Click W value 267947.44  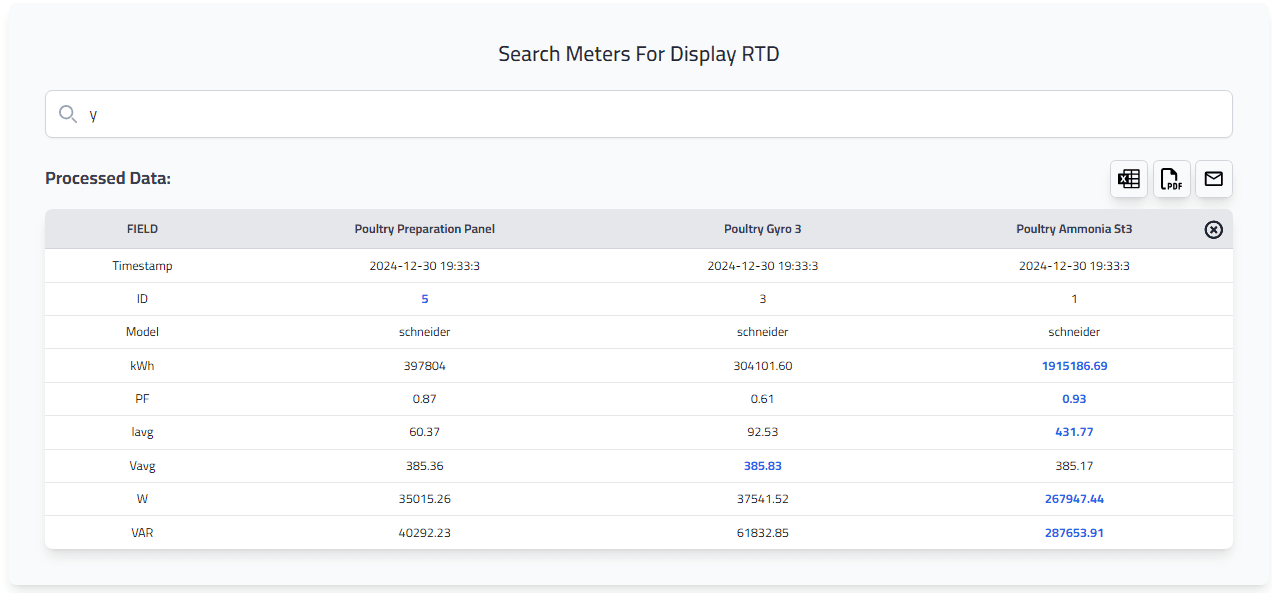1075,499
